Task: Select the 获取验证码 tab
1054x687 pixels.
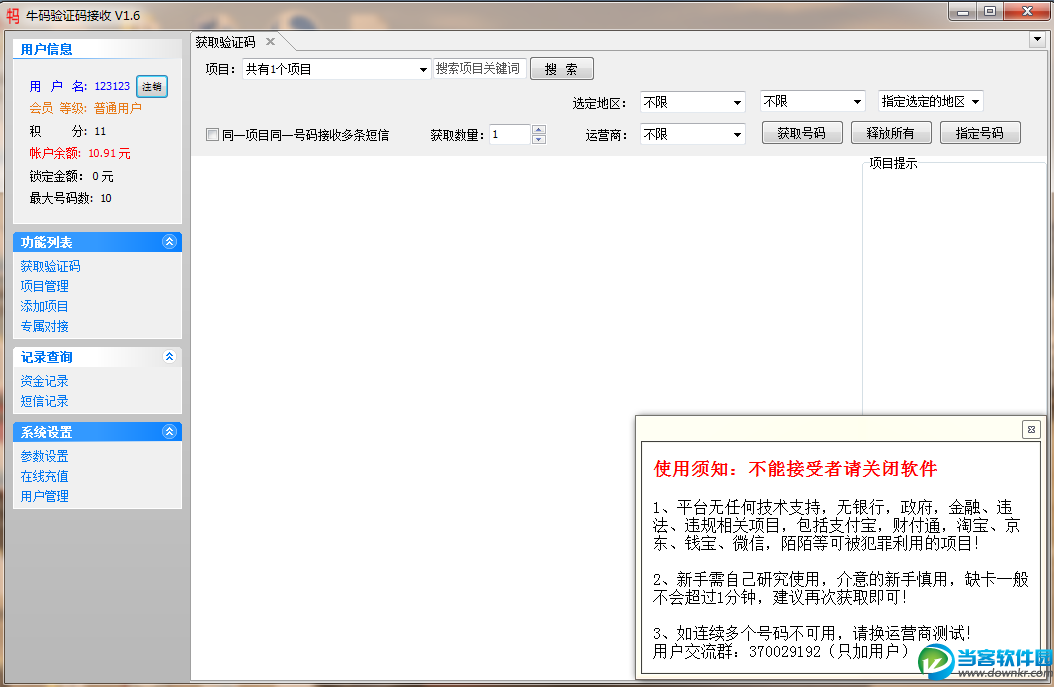Action: 225,42
